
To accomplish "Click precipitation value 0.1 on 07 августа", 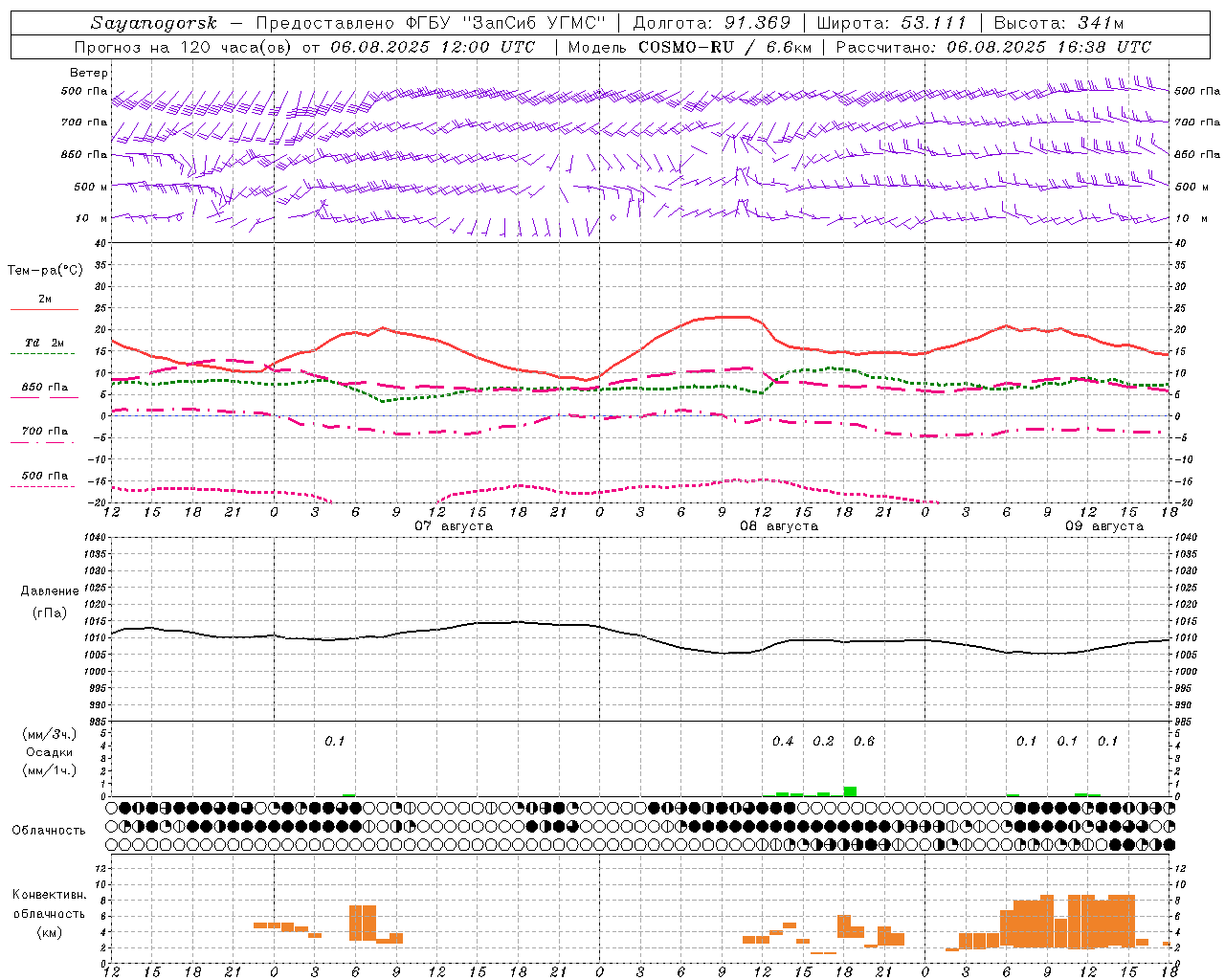I will (x=334, y=742).
